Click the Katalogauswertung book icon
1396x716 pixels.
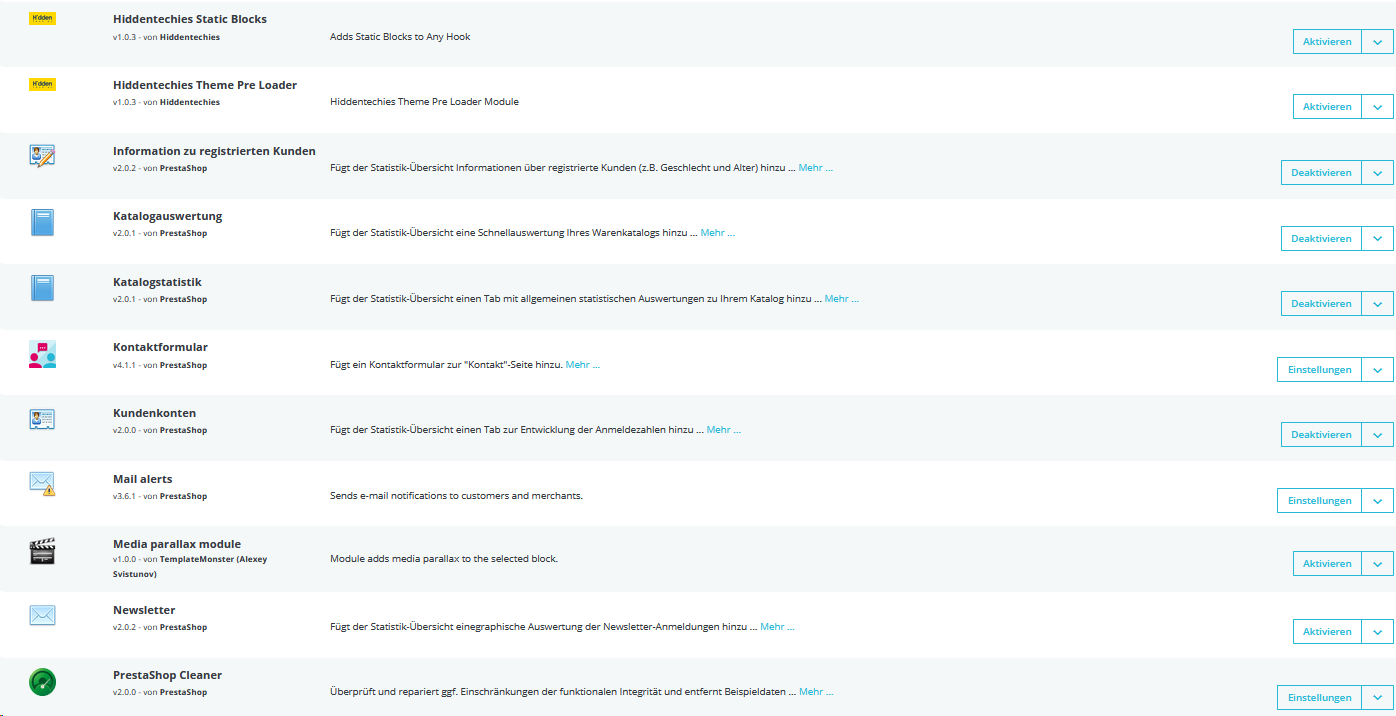42,222
